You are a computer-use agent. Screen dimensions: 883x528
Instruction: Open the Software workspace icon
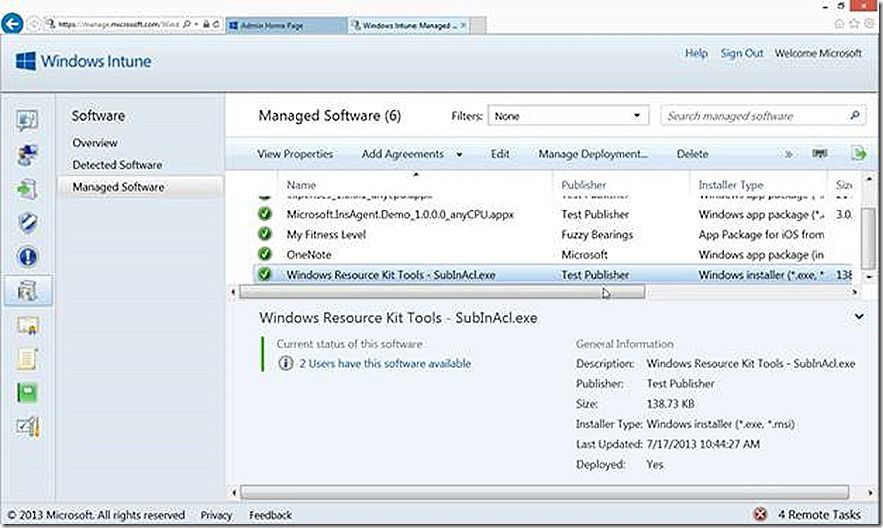(27, 290)
